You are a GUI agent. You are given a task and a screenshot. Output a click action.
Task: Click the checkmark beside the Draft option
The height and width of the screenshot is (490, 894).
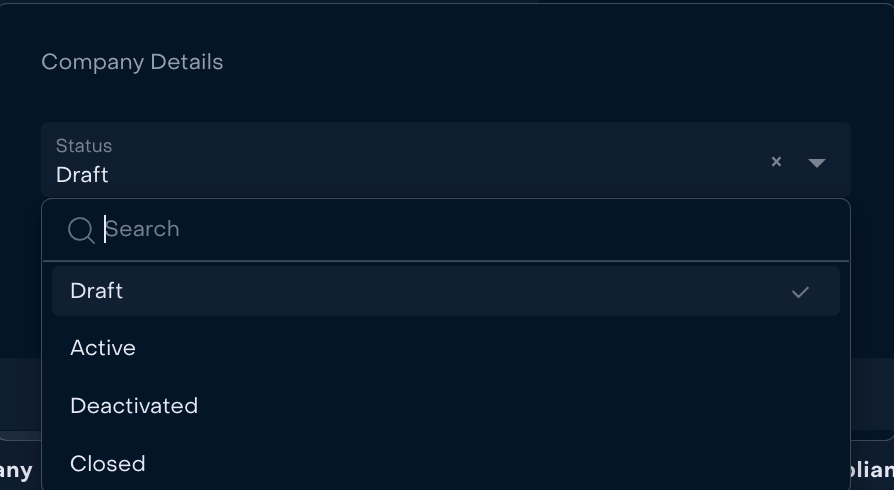click(800, 292)
